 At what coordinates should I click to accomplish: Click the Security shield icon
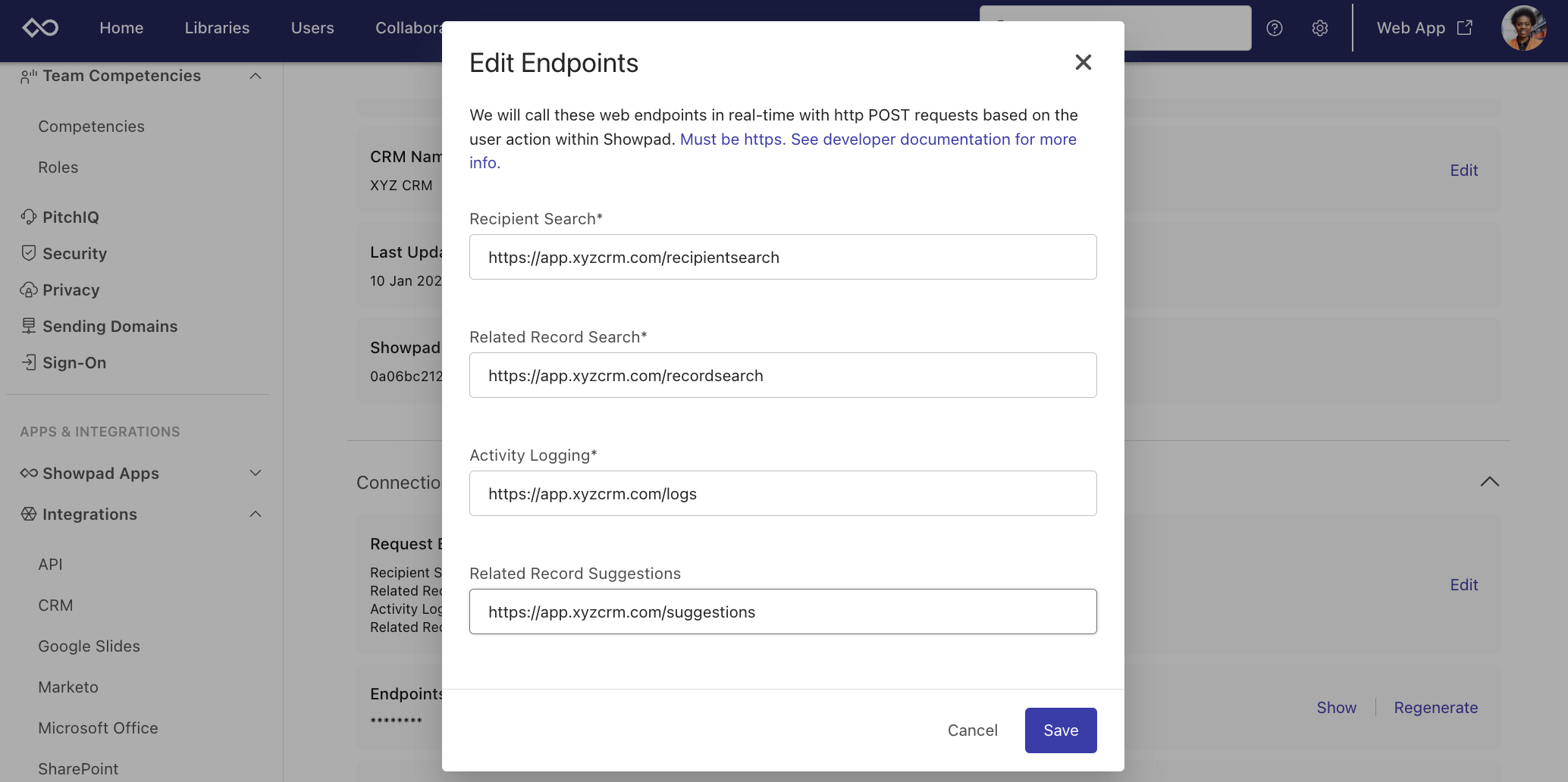tap(29, 253)
